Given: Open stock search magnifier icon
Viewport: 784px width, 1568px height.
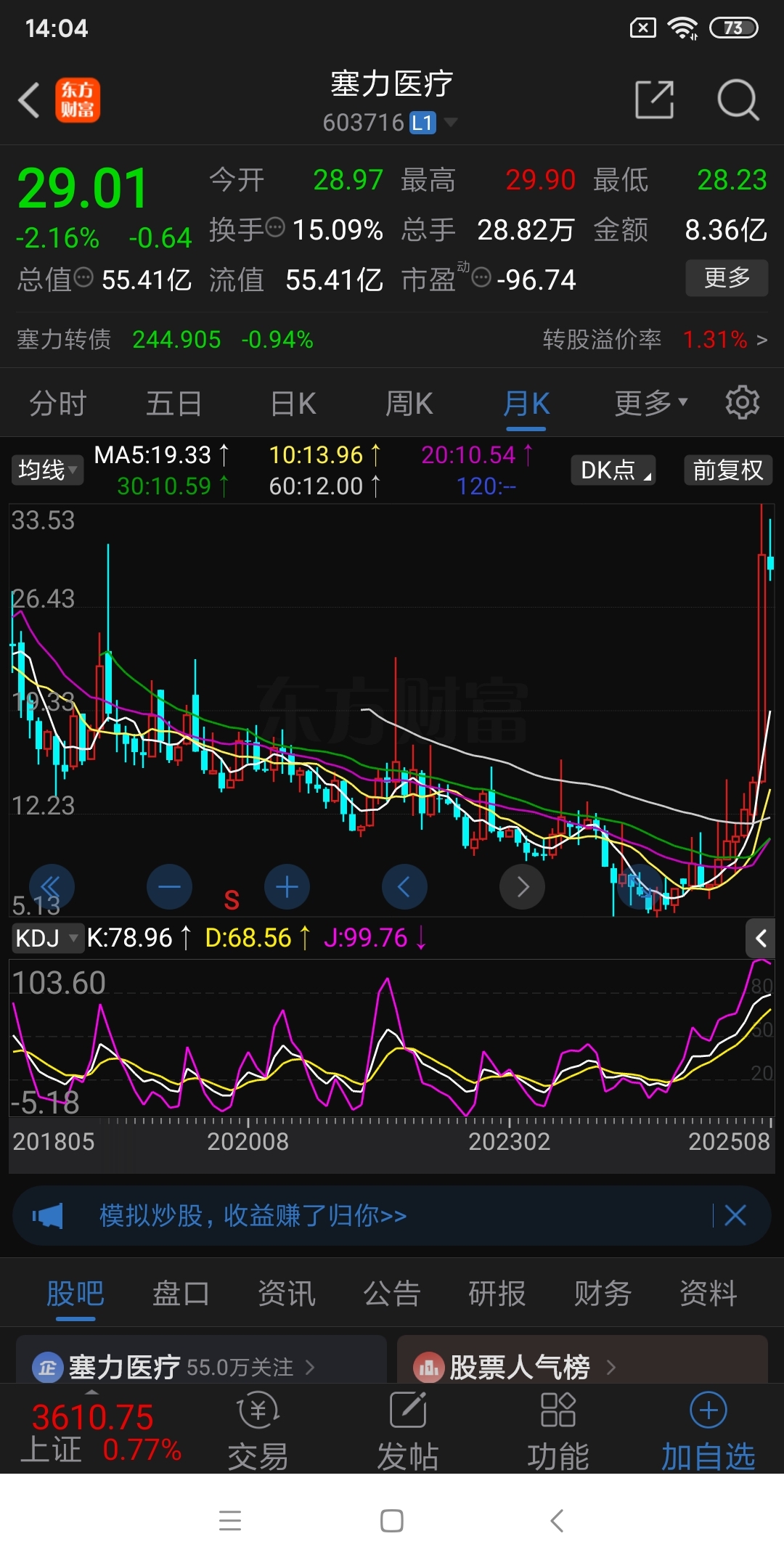Looking at the screenshot, I should [x=738, y=99].
